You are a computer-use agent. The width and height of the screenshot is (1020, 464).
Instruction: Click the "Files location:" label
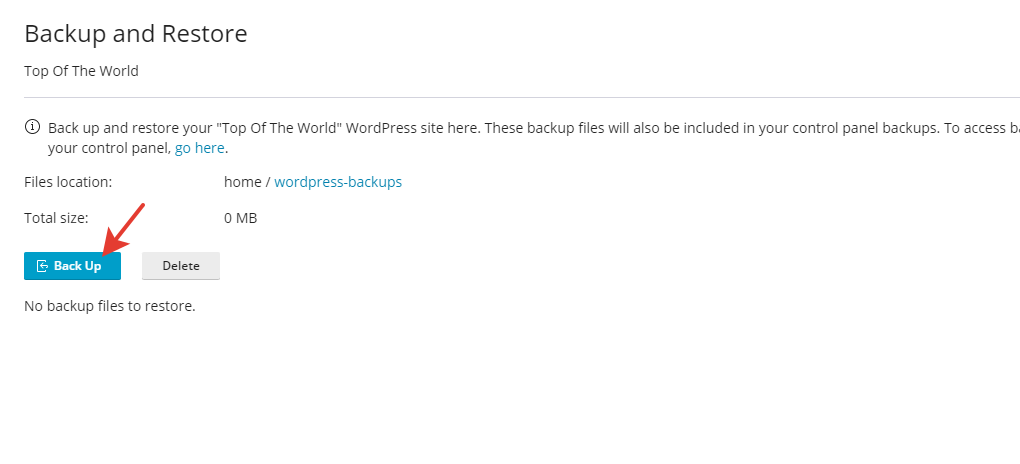68,182
